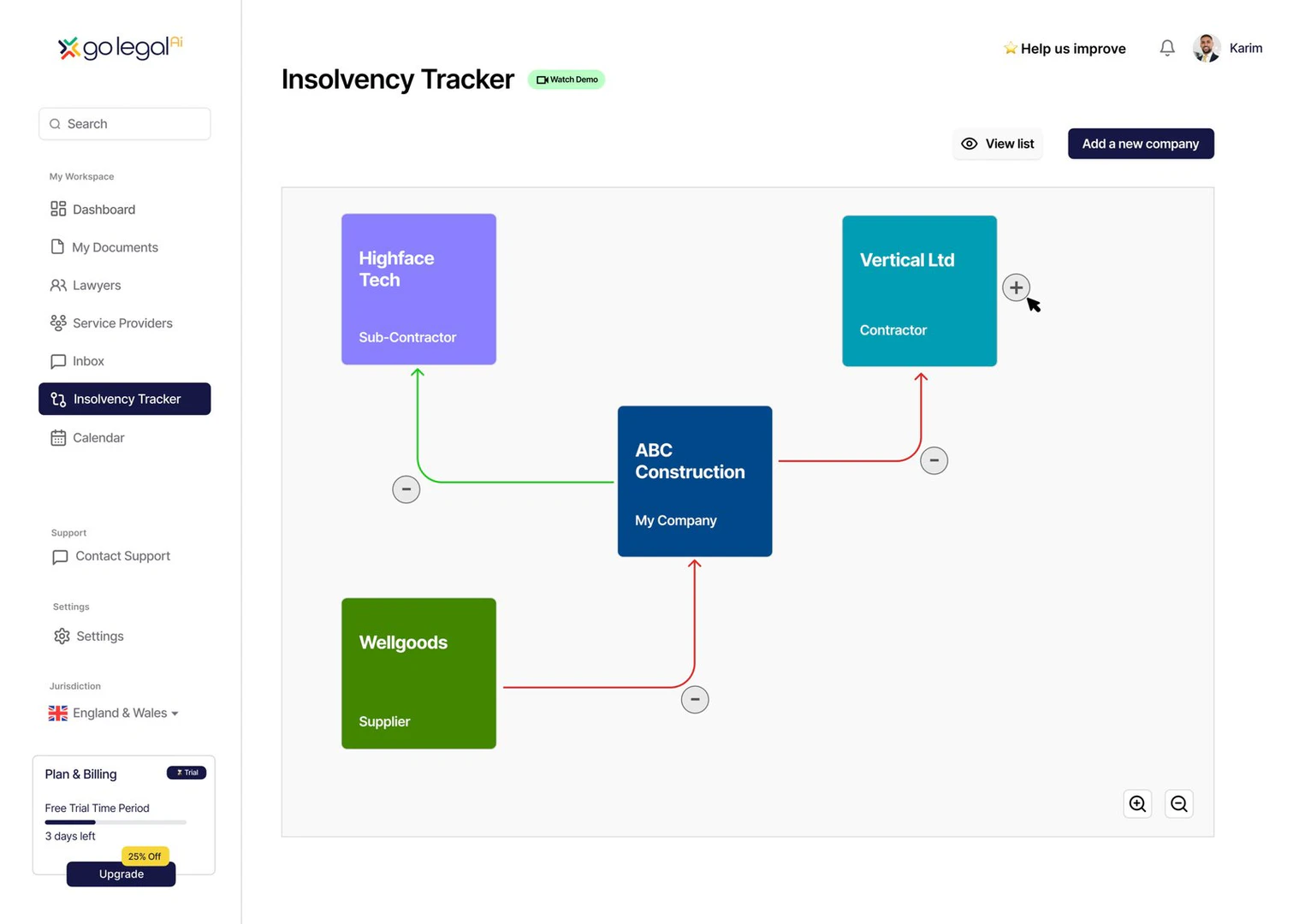Open the Lawyers section
Image resolution: width=1299 pixels, height=924 pixels.
[96, 286]
